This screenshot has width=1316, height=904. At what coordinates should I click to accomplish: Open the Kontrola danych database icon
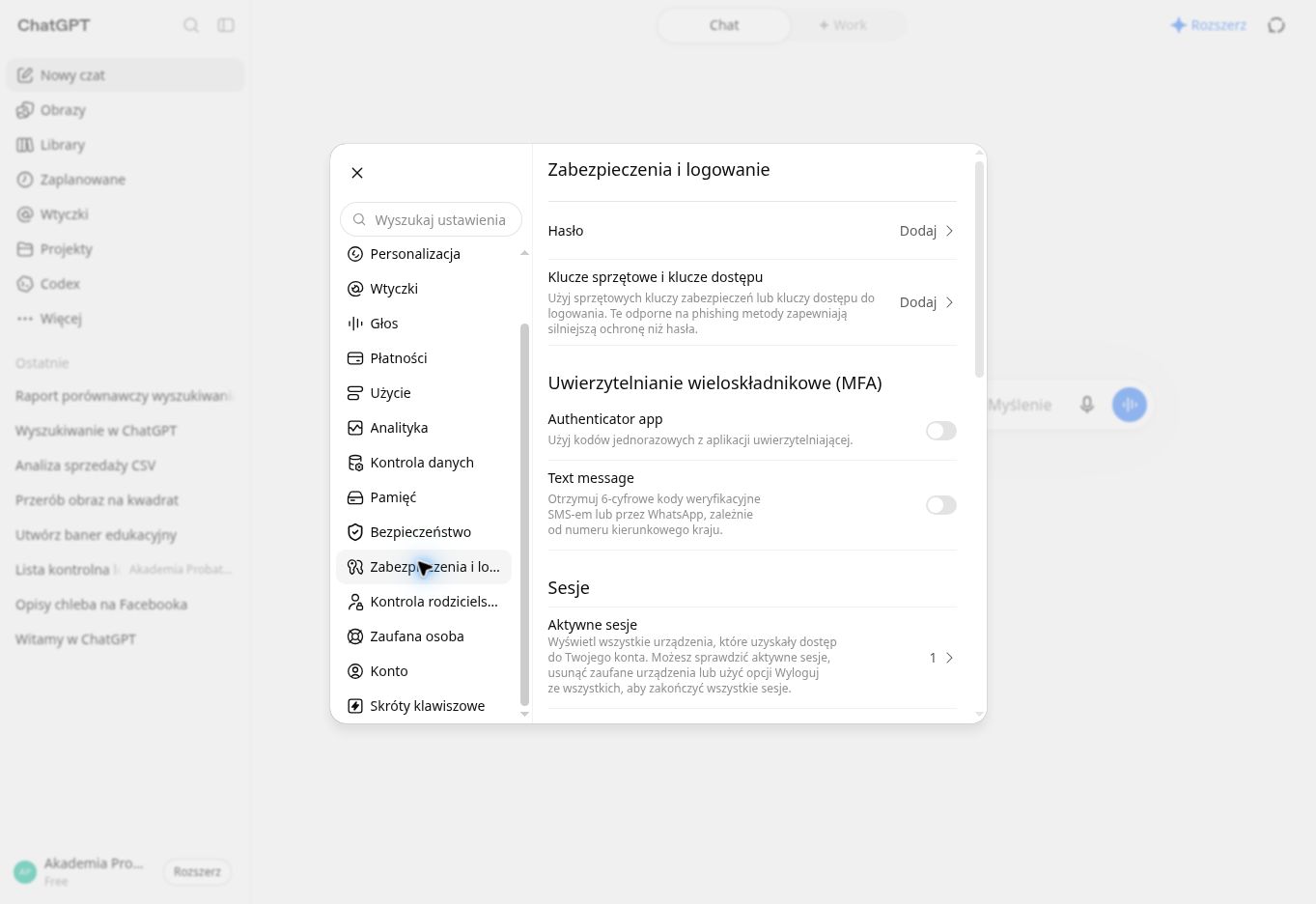355,463
